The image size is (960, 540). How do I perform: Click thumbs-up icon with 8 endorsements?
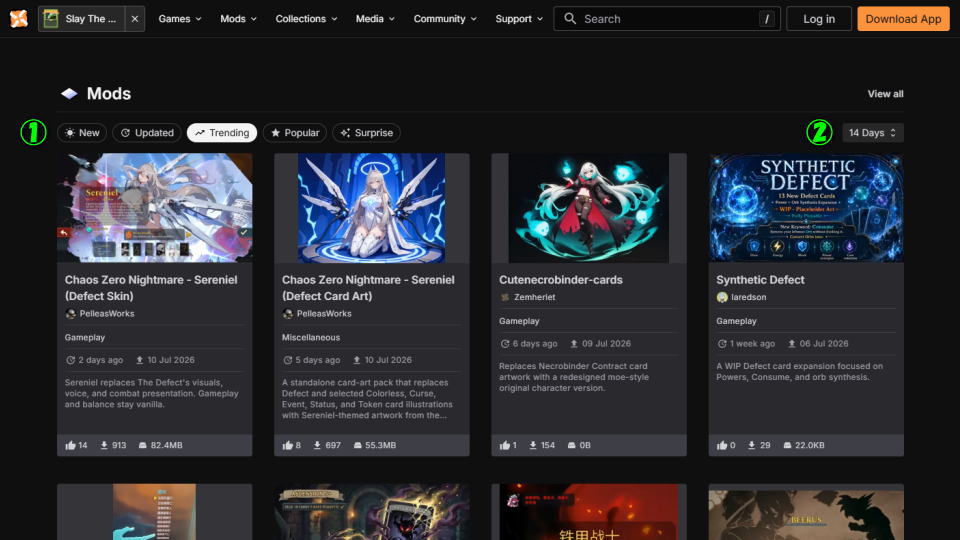[287, 445]
